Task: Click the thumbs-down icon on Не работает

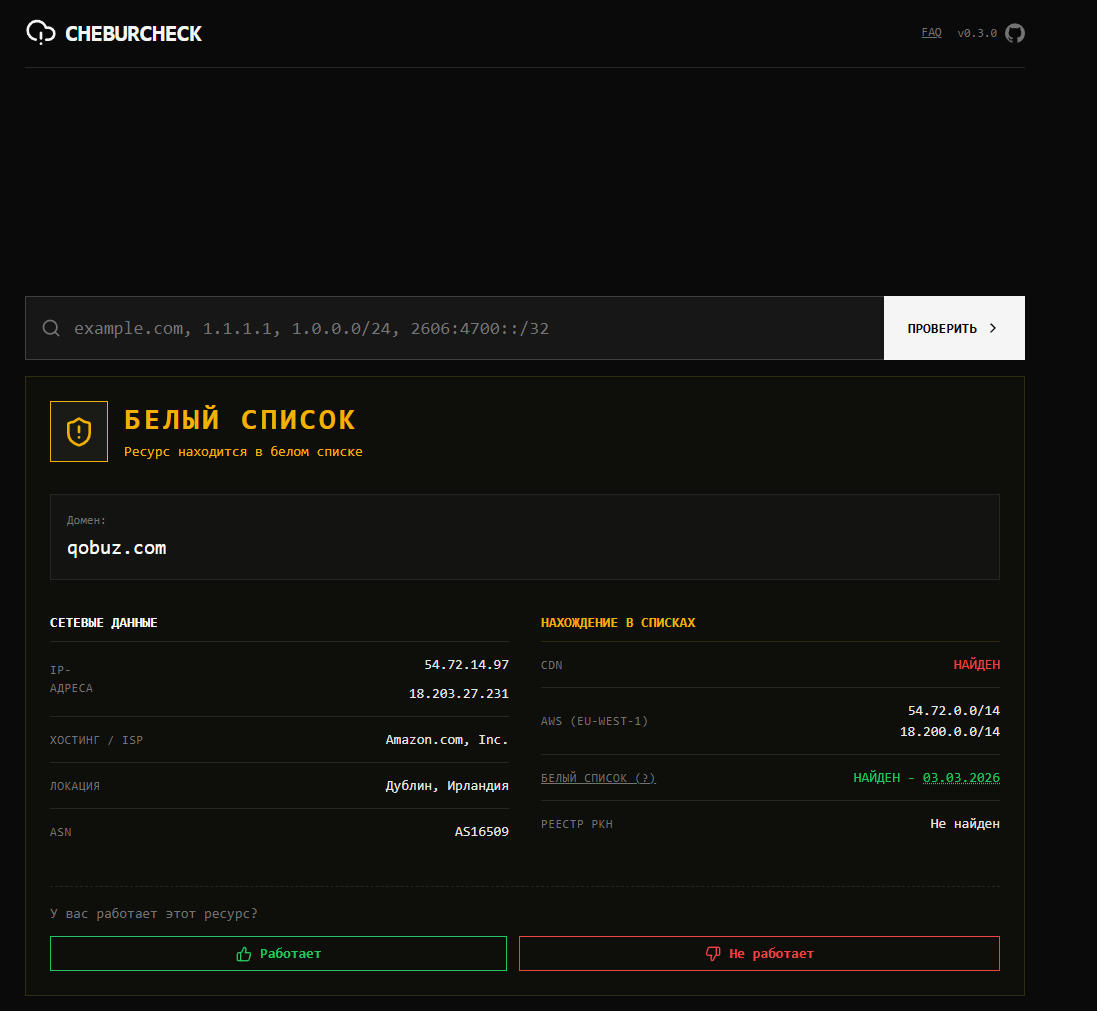Action: coord(713,954)
